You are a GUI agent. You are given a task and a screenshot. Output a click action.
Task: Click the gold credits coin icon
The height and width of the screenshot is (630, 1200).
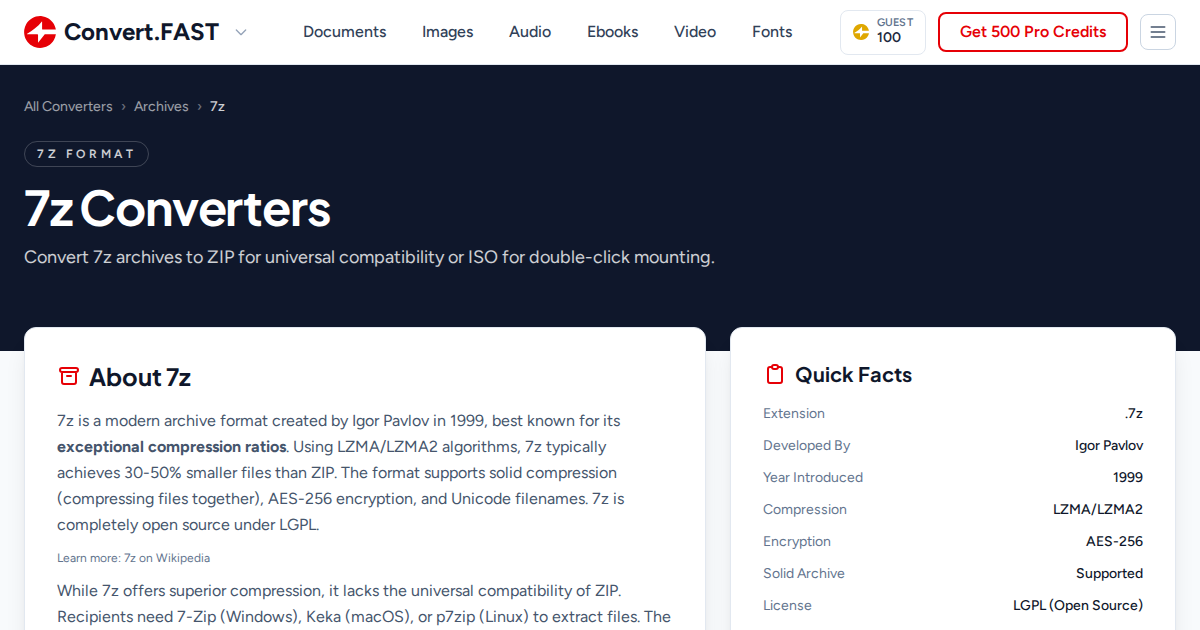(861, 32)
